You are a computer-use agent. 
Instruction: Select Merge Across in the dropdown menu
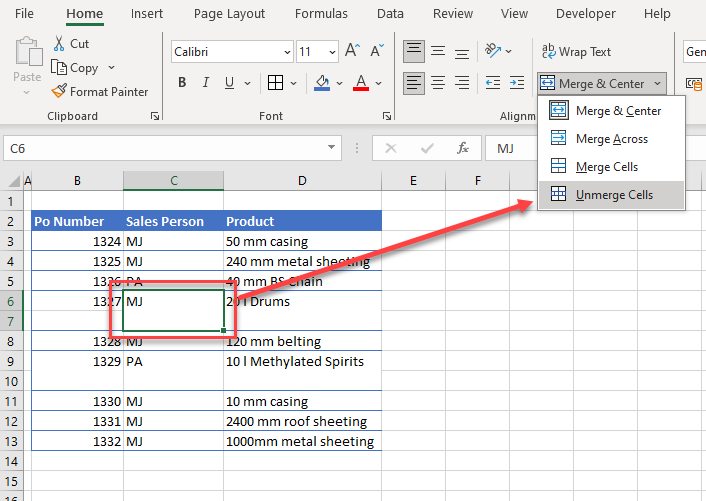pos(611,139)
